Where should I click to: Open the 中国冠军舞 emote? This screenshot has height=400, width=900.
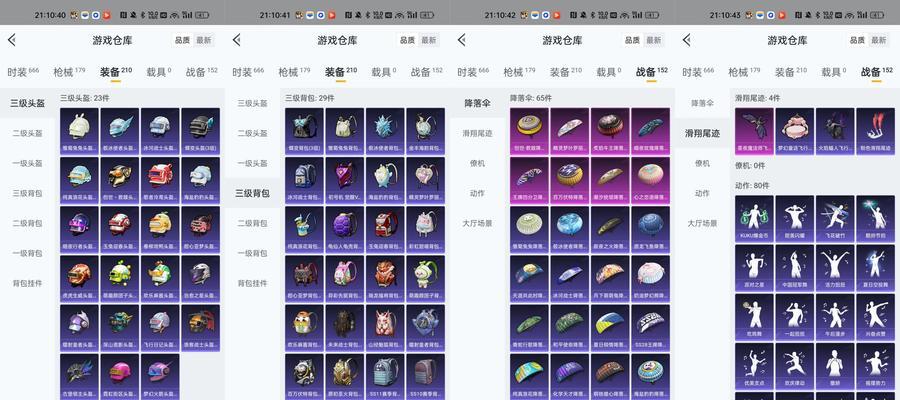point(795,268)
